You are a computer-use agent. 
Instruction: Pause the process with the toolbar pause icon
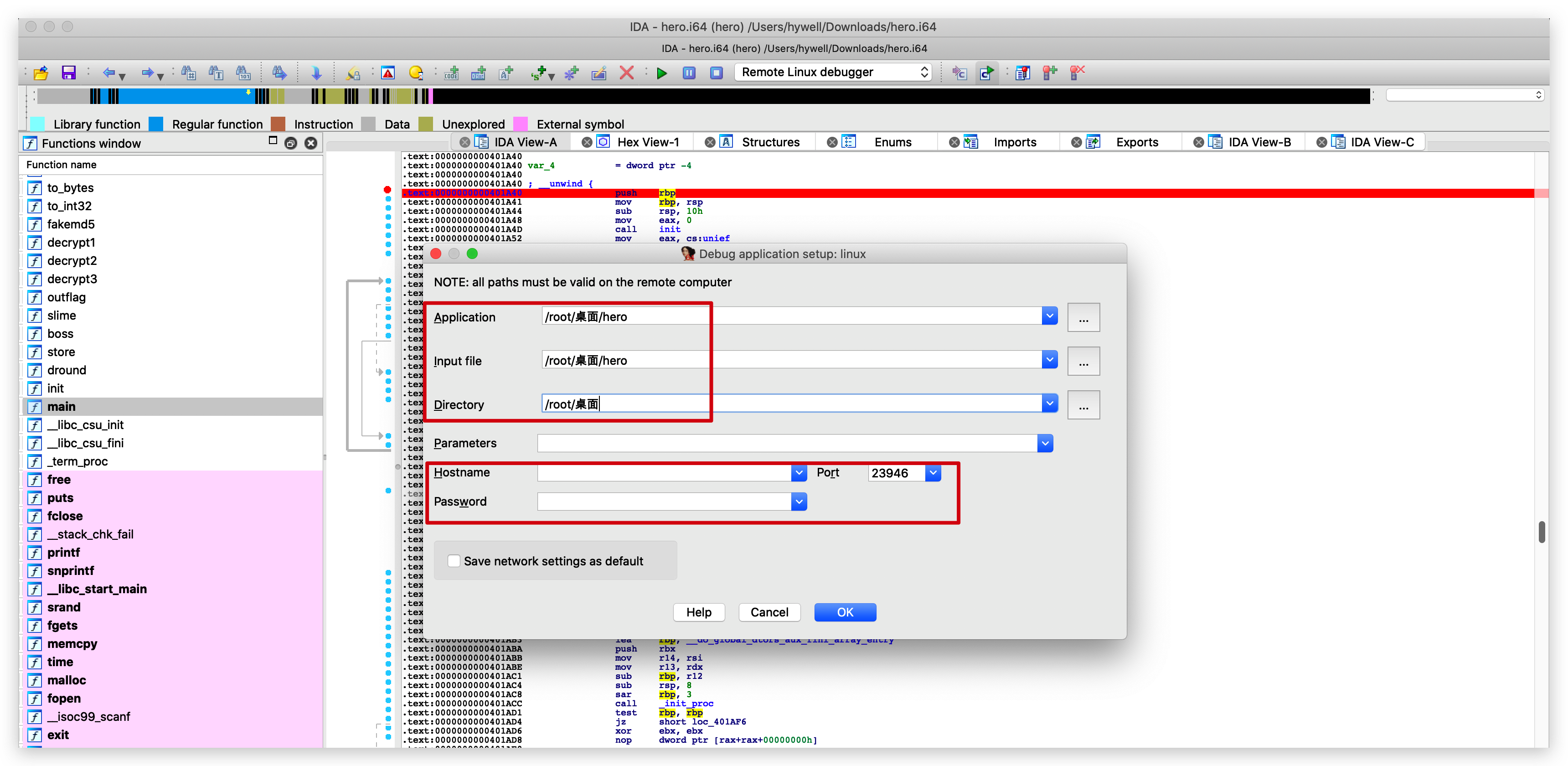click(689, 73)
